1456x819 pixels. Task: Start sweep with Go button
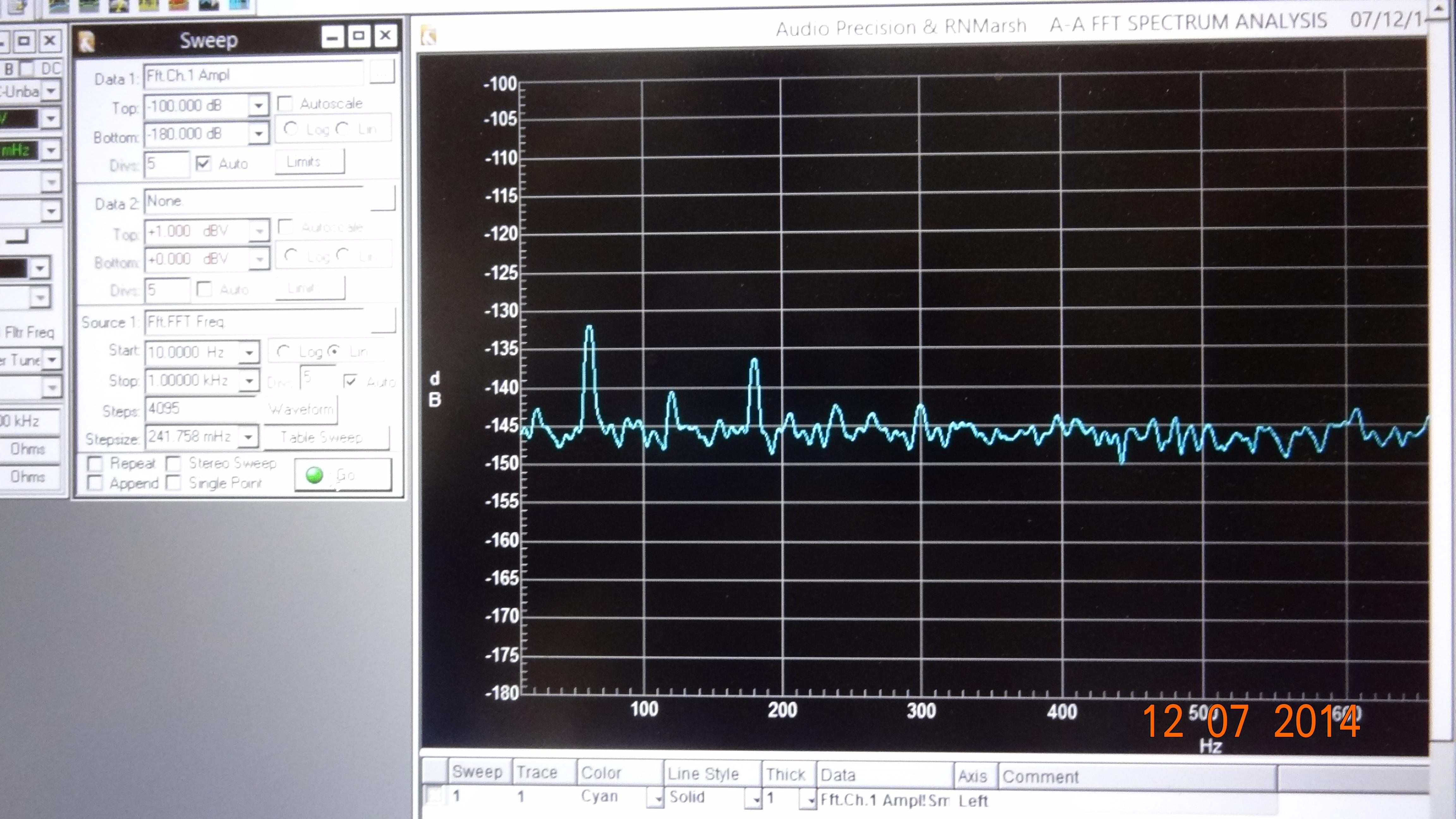pos(343,475)
